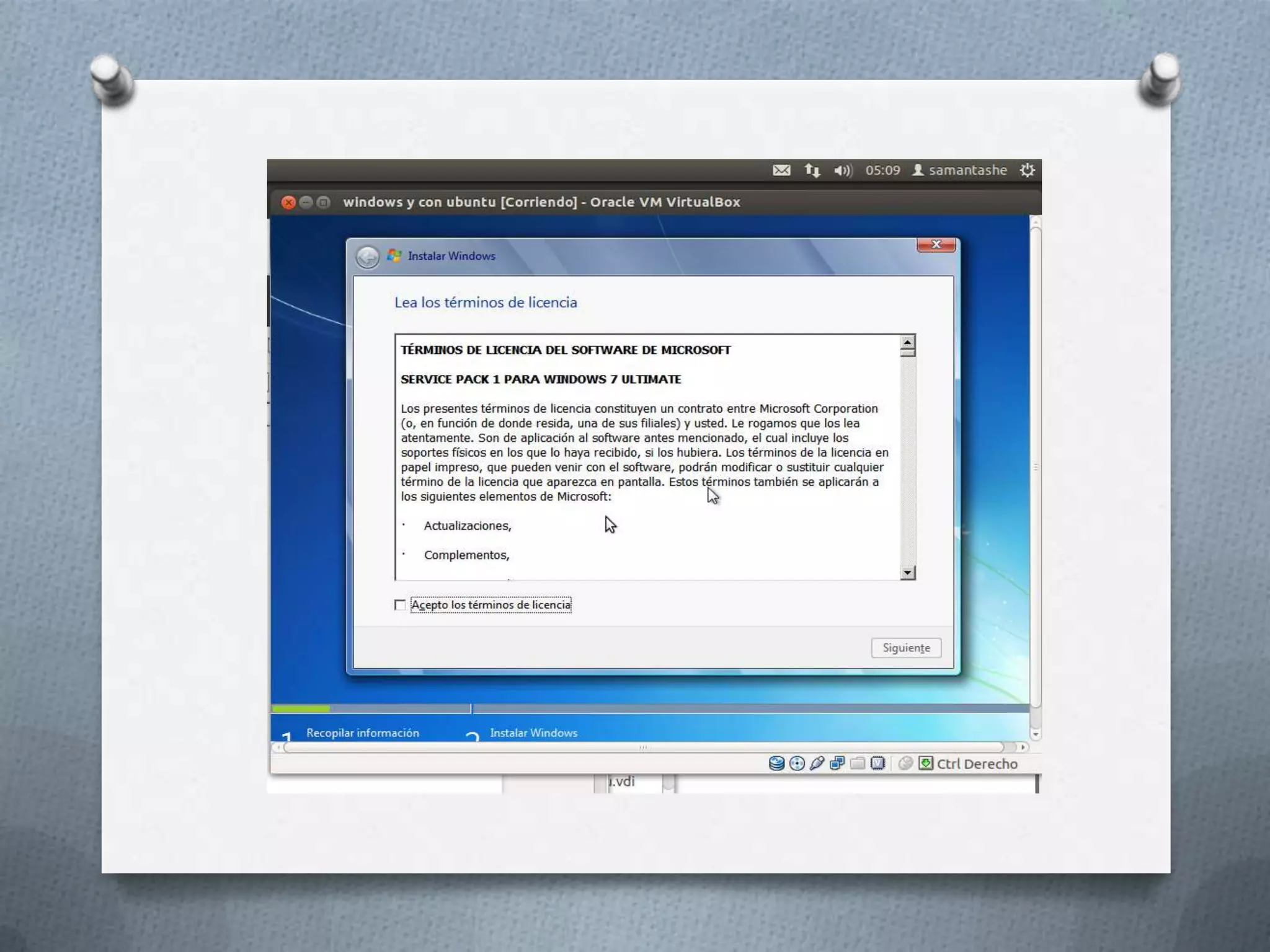Click the Ctrl Derecho host key label
This screenshot has height=952, width=1270.
[977, 764]
